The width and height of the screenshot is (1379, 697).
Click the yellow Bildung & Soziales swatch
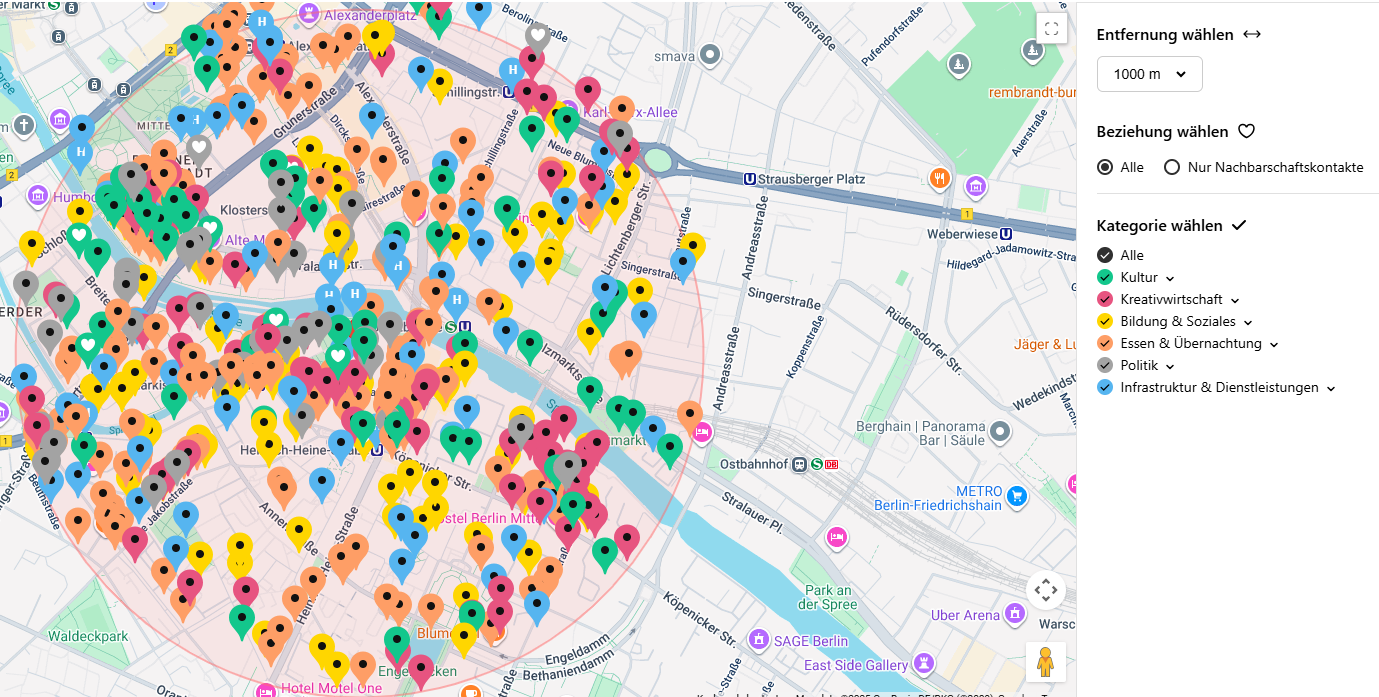(1105, 321)
